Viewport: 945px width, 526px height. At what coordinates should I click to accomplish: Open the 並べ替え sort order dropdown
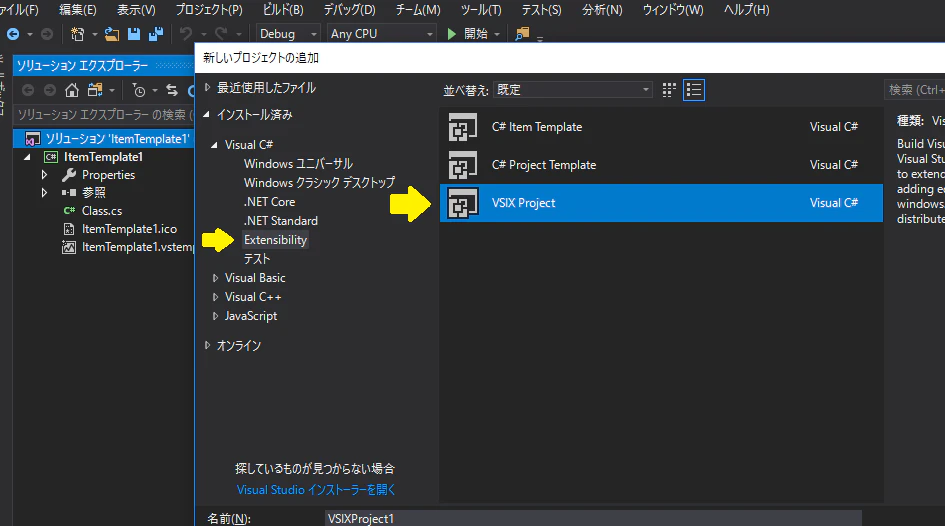(x=573, y=90)
